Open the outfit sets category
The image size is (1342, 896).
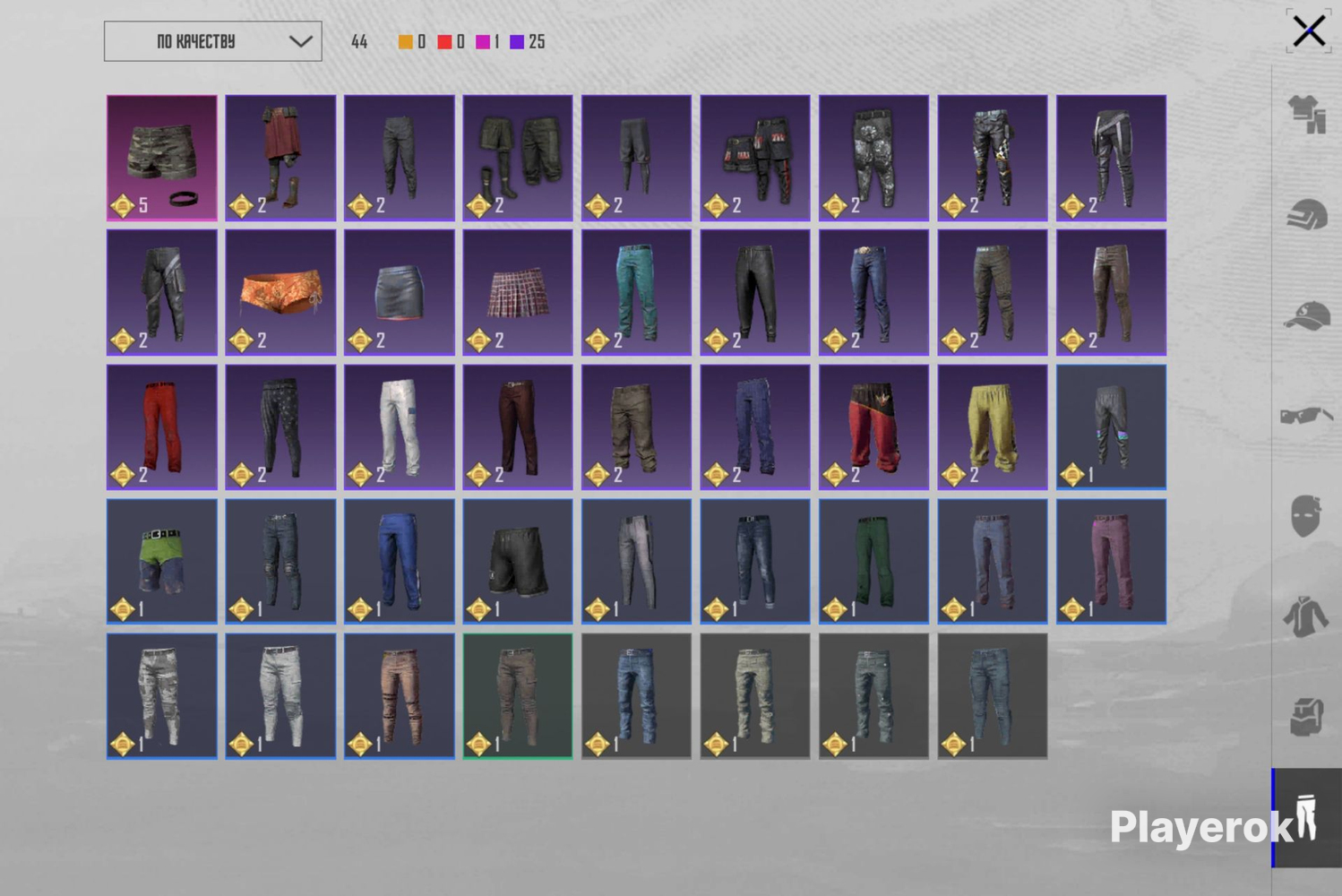[x=1307, y=115]
